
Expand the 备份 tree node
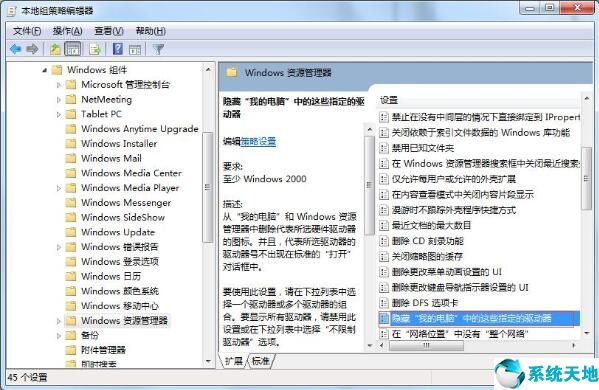[x=58, y=335]
